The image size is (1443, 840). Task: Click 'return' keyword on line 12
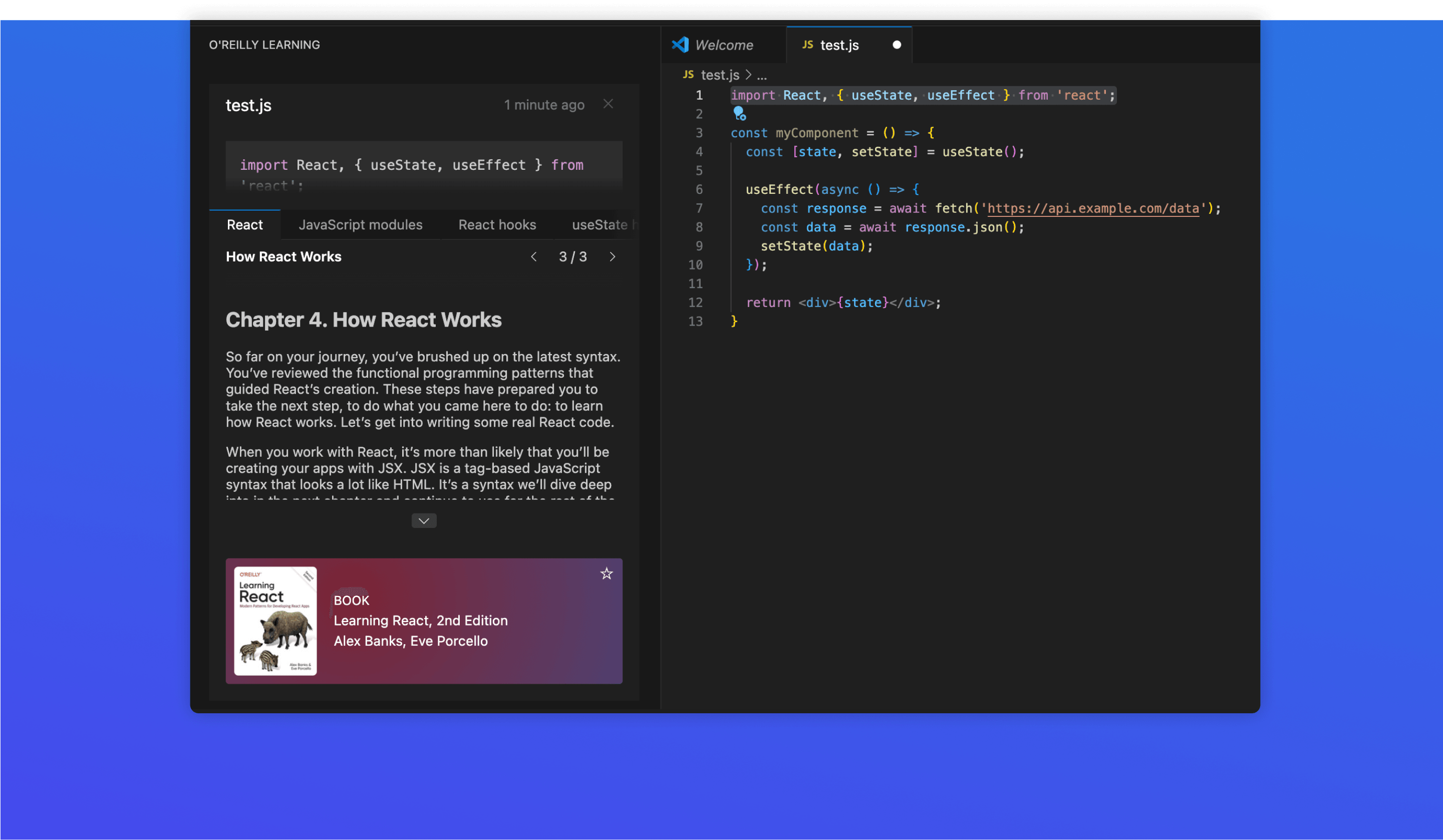pos(768,303)
